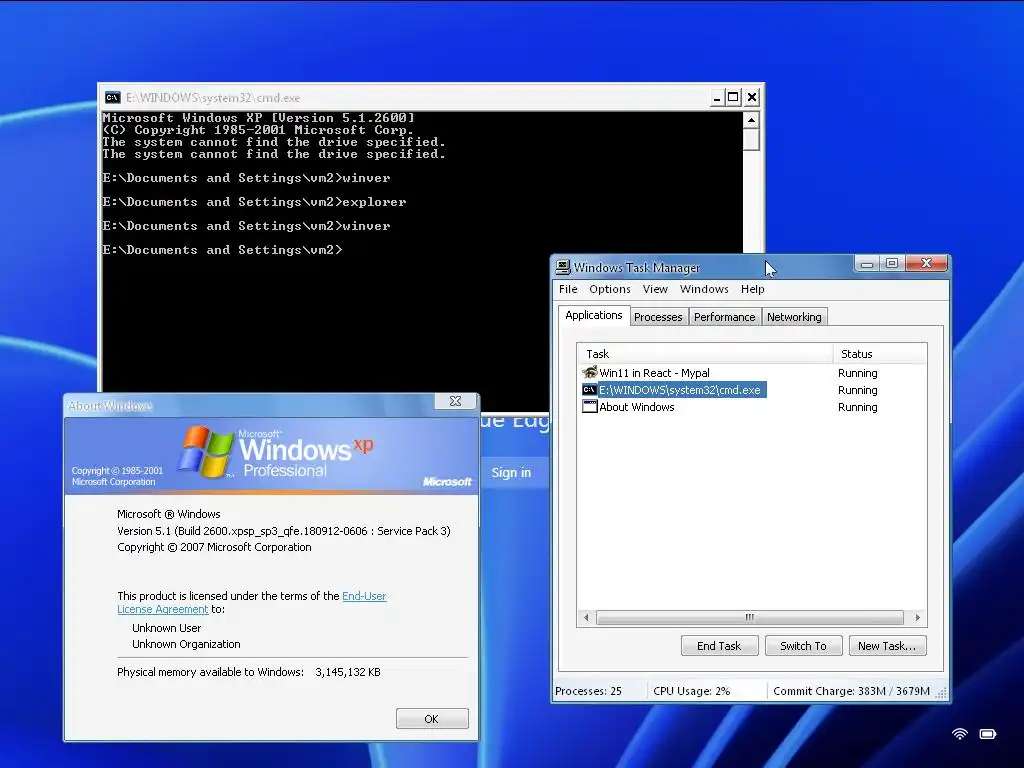Viewport: 1024px width, 768px height.
Task: Click the 3,145,132 KB memory value
Action: (x=347, y=672)
